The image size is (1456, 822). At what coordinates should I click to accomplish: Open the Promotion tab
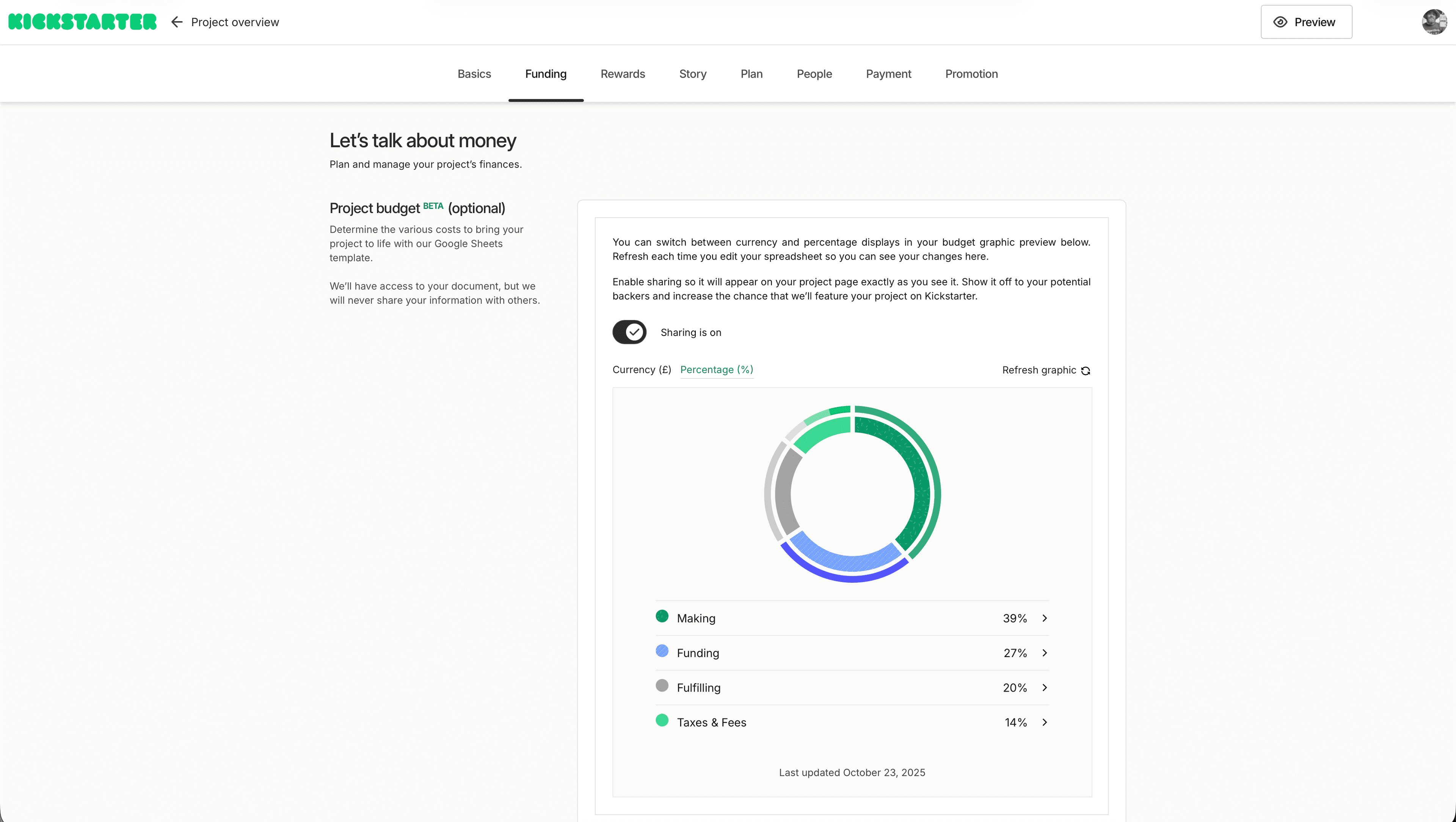click(x=971, y=74)
